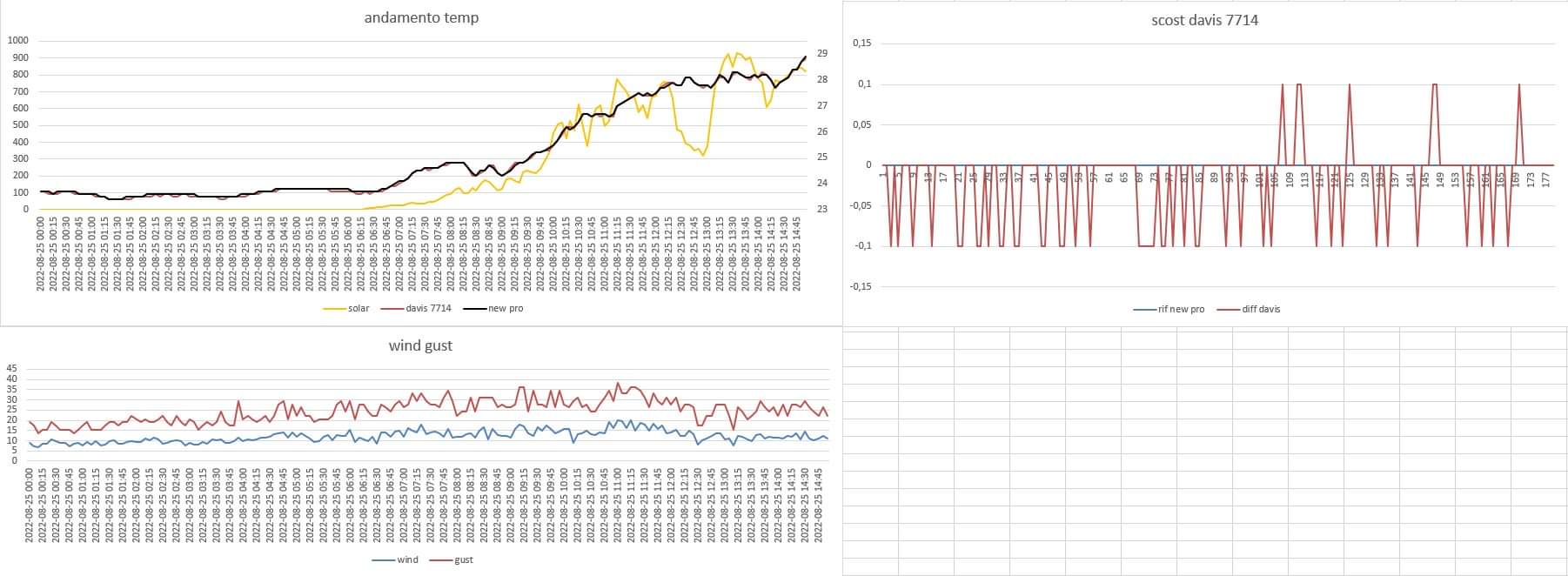Click the 'diff davis' legend entry
This screenshot has width=1568, height=576.
tap(1249, 309)
